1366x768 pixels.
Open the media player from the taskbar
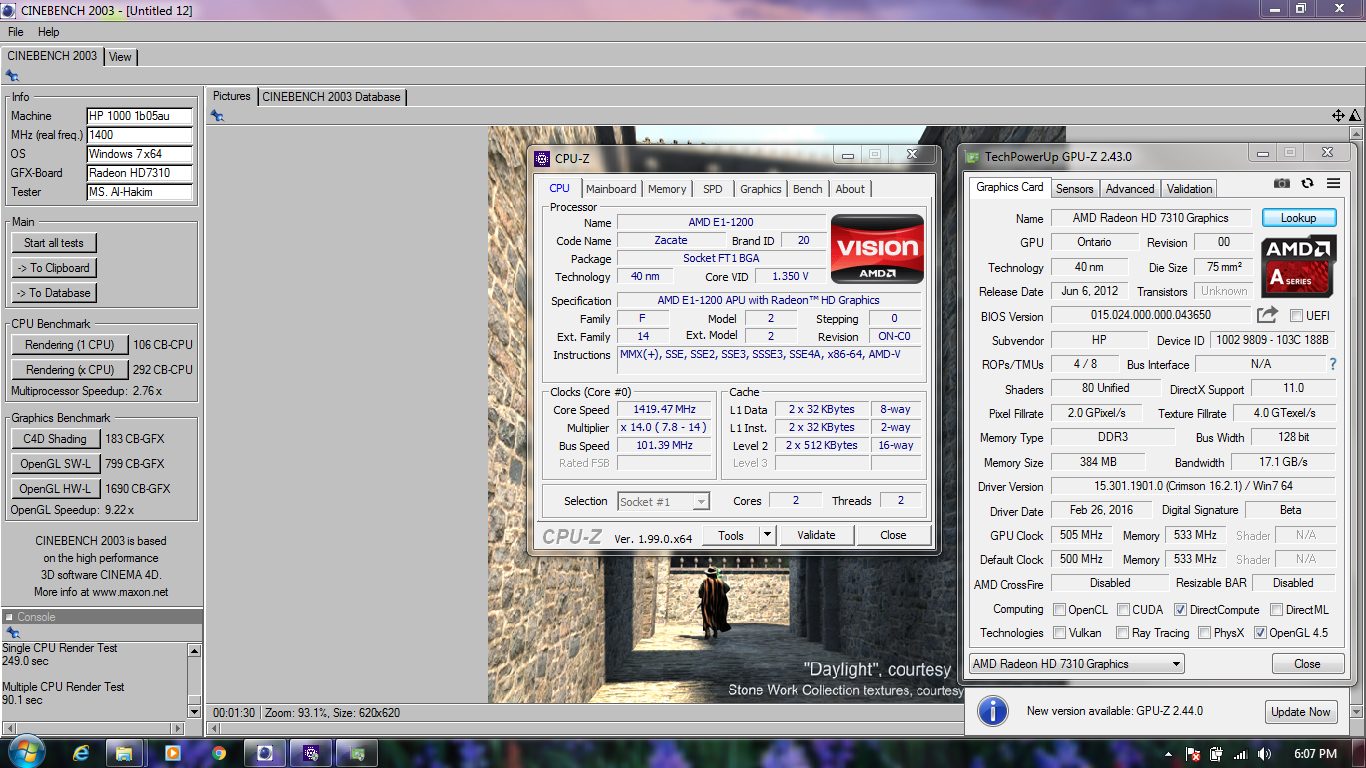tap(172, 753)
